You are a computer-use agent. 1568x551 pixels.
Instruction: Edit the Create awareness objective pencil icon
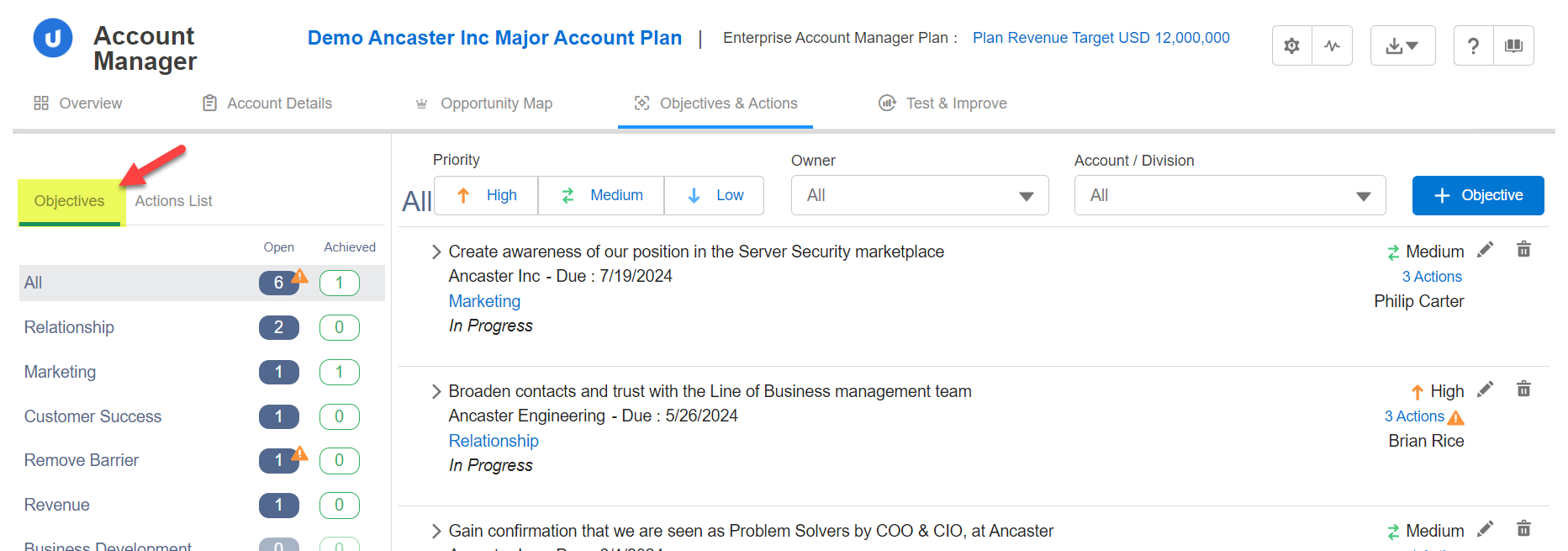click(x=1486, y=250)
